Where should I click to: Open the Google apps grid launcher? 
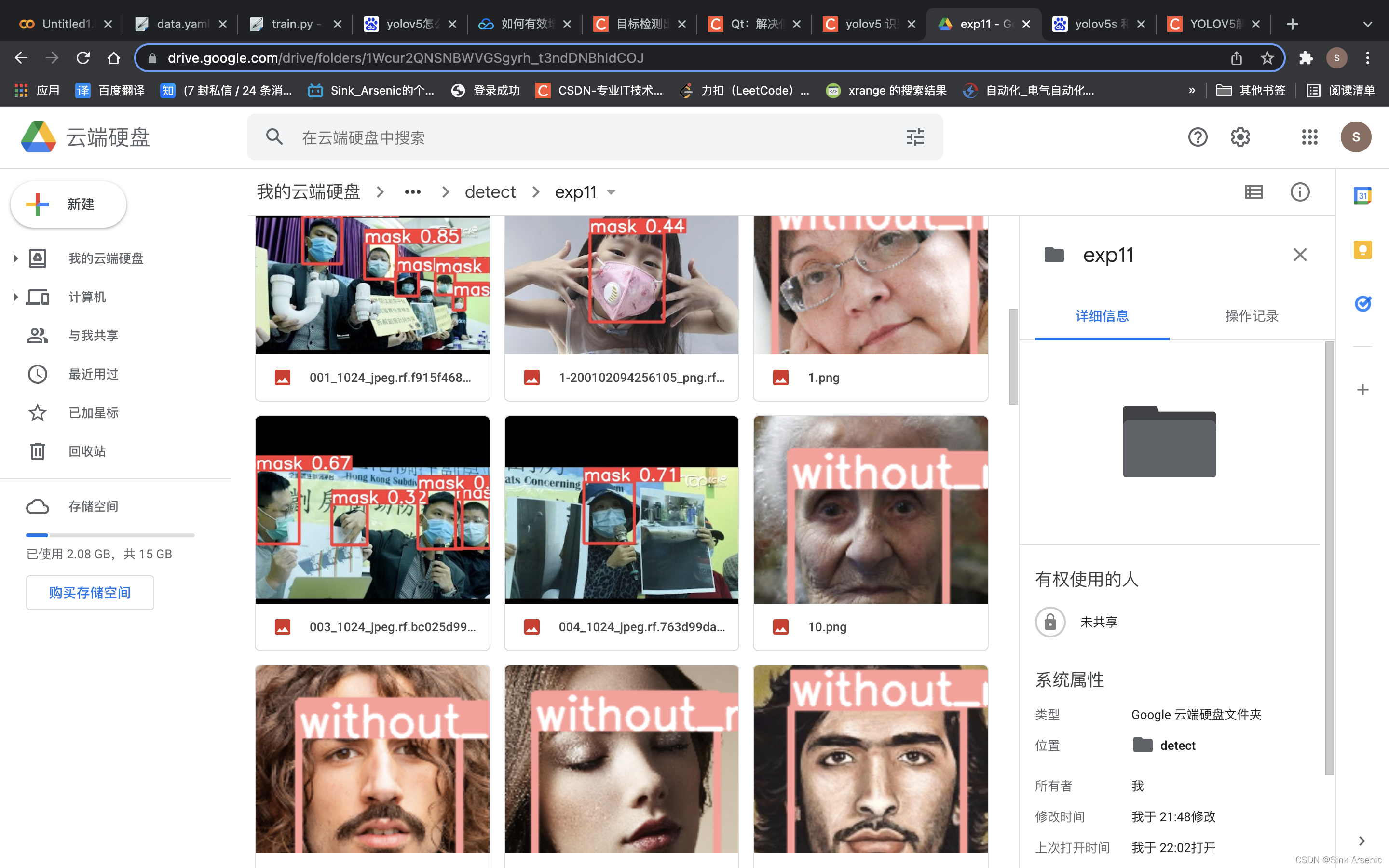click(x=1309, y=137)
